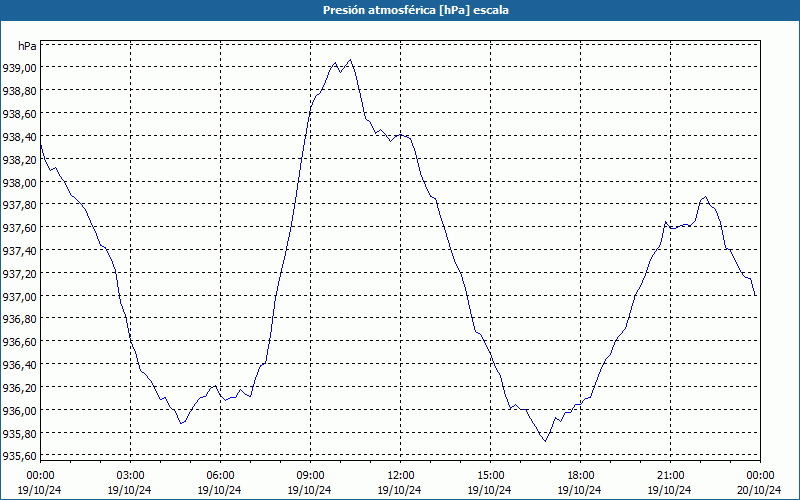This screenshot has width=800, height=500.
Task: Click the 935,80 tick label
Action: pos(19,433)
